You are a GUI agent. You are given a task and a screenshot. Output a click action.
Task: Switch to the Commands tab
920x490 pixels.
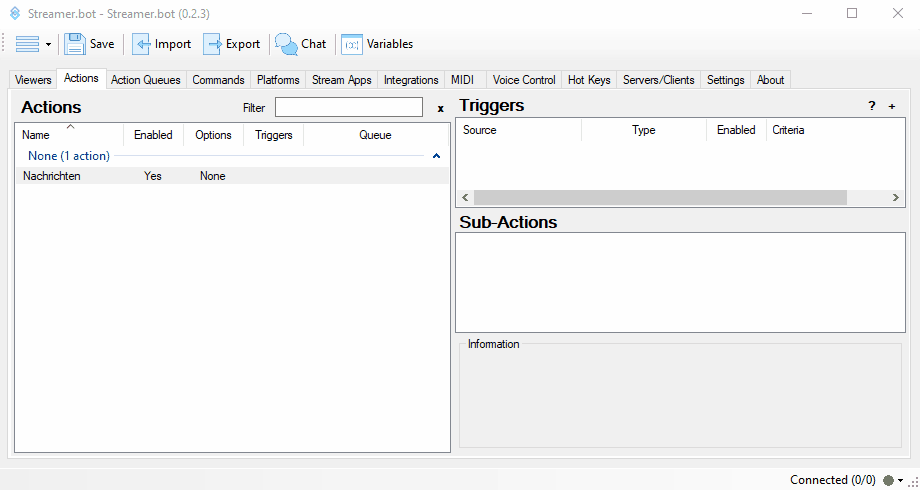pos(218,80)
